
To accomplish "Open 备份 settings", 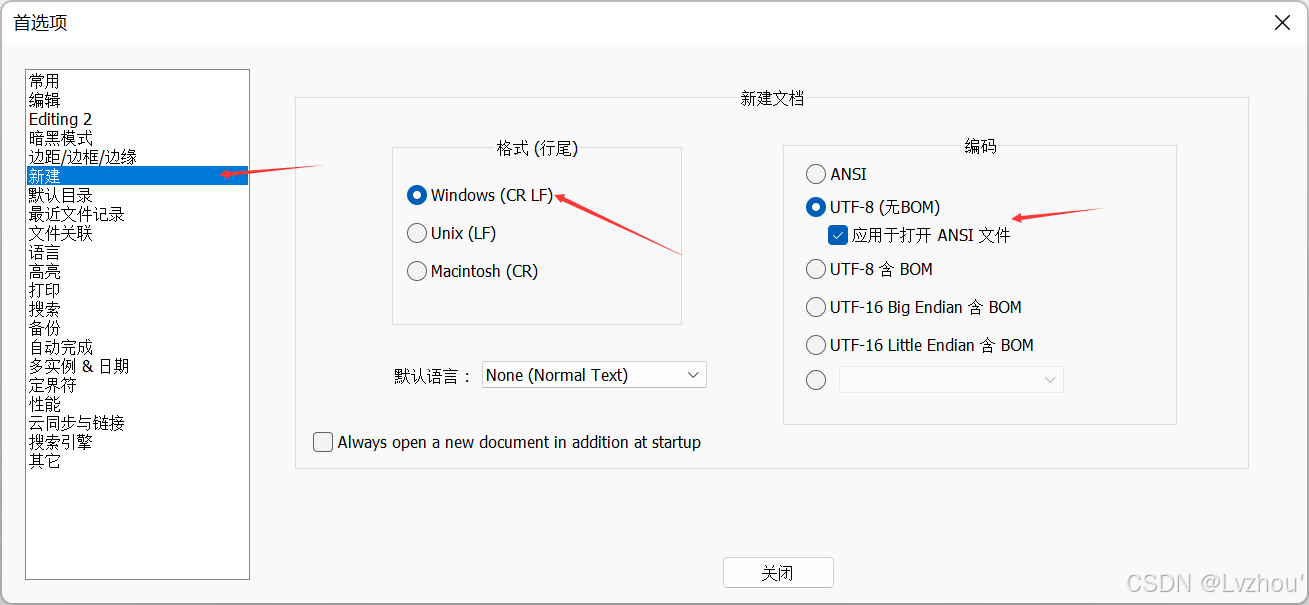I will point(137,328).
